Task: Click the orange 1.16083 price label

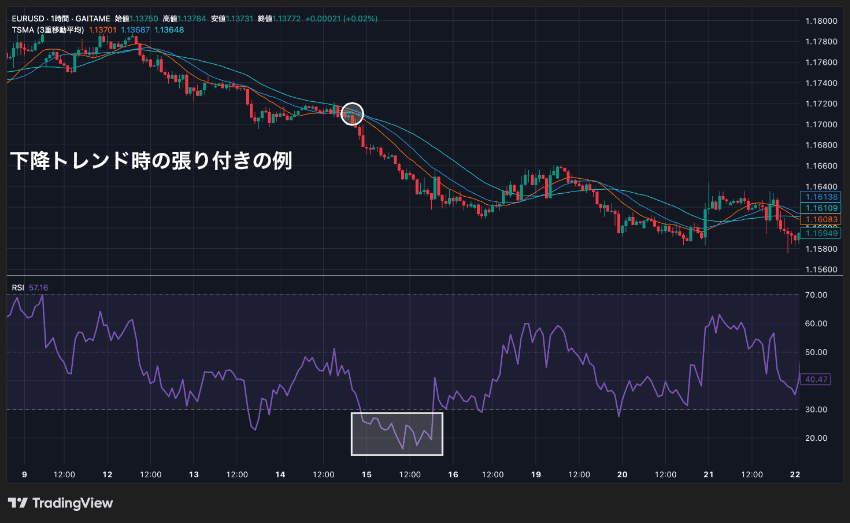Action: point(821,219)
